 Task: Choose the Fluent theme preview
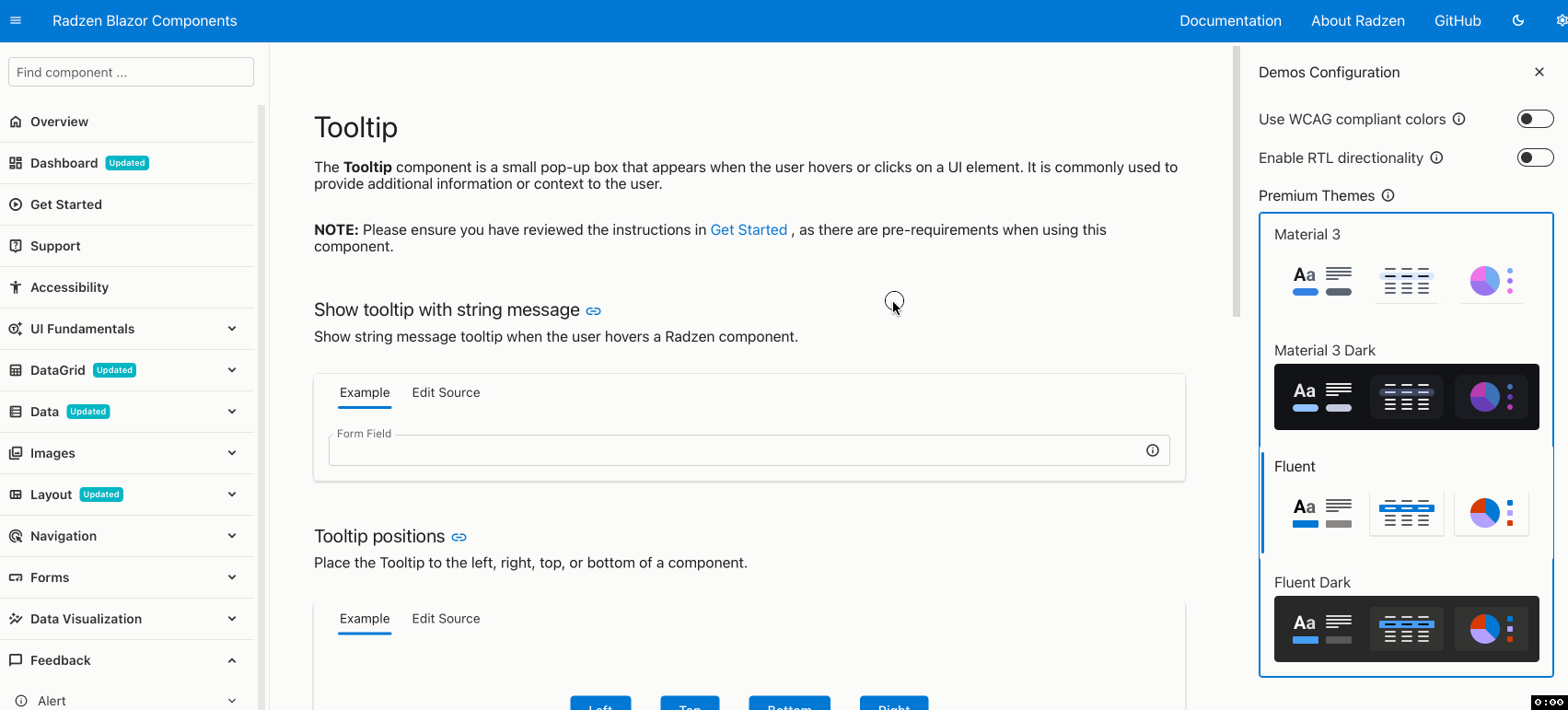(1407, 513)
